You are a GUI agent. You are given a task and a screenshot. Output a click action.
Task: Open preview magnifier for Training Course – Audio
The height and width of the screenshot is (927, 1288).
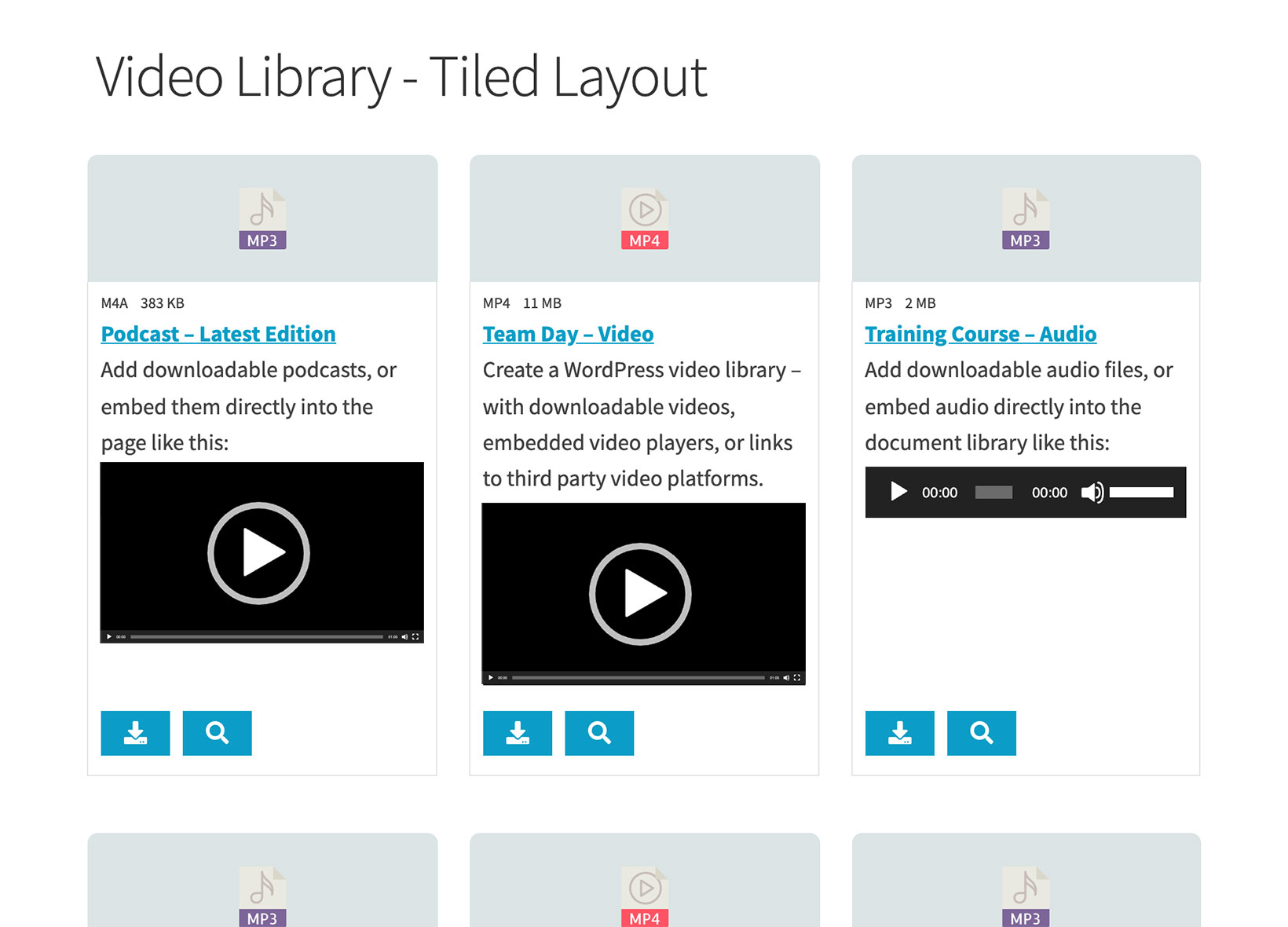(x=981, y=733)
